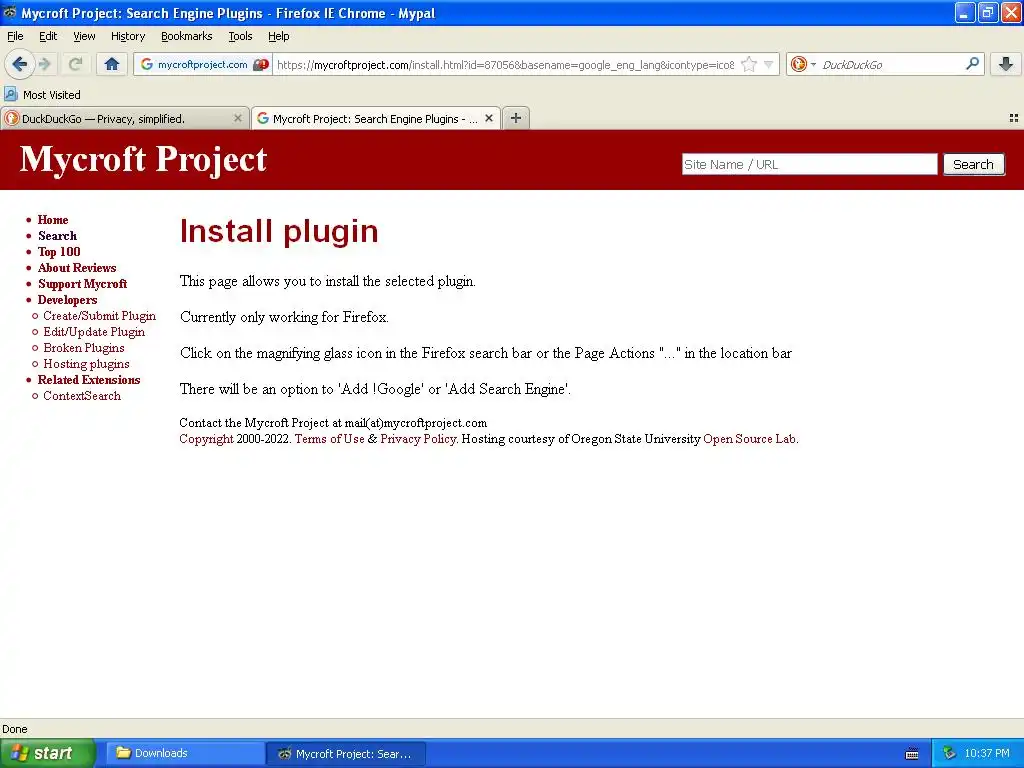Image resolution: width=1024 pixels, height=768 pixels.
Task: Open the Edit menu
Action: click(x=48, y=37)
